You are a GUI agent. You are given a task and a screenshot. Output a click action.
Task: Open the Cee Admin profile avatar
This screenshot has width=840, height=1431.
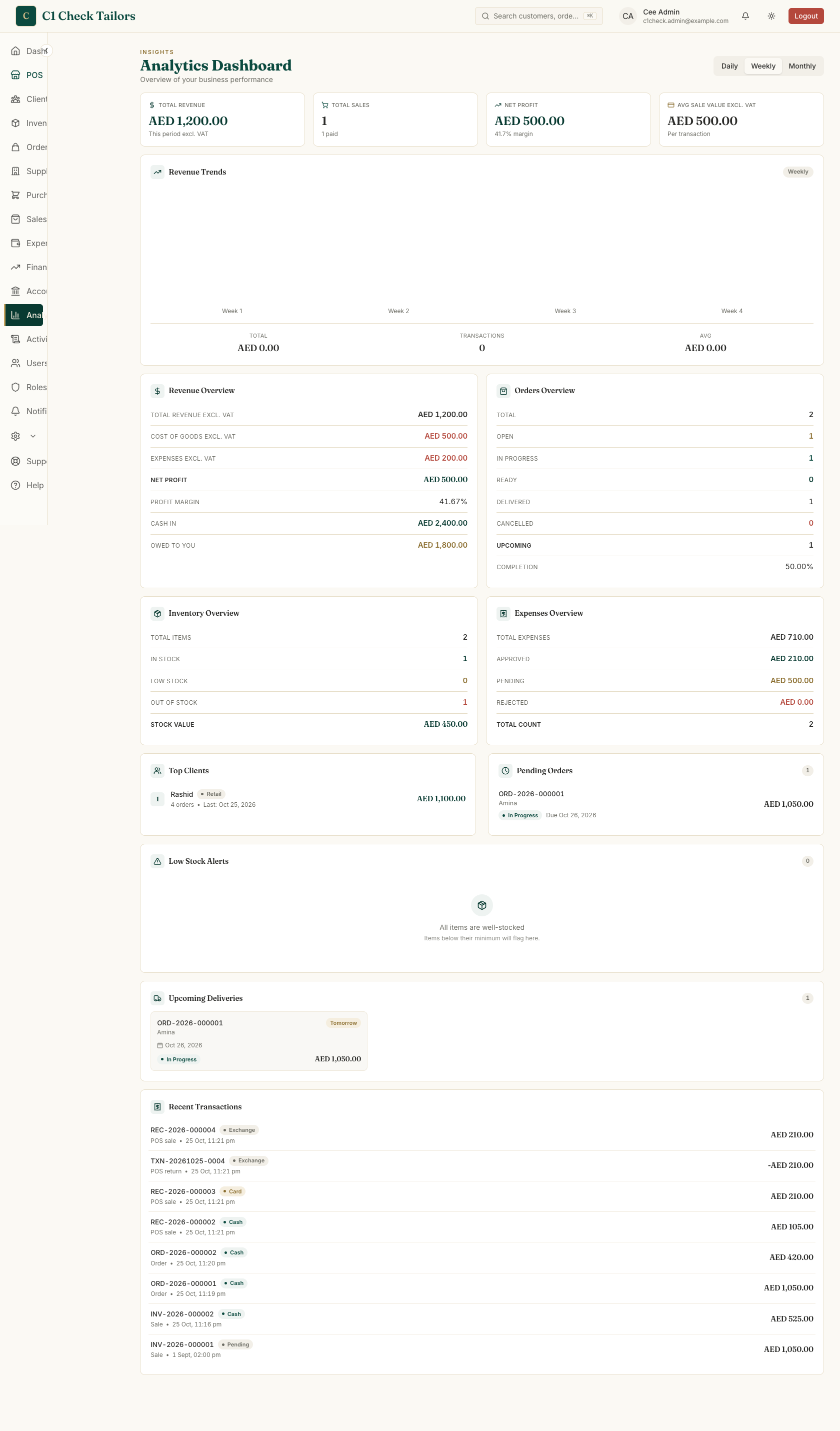627,16
